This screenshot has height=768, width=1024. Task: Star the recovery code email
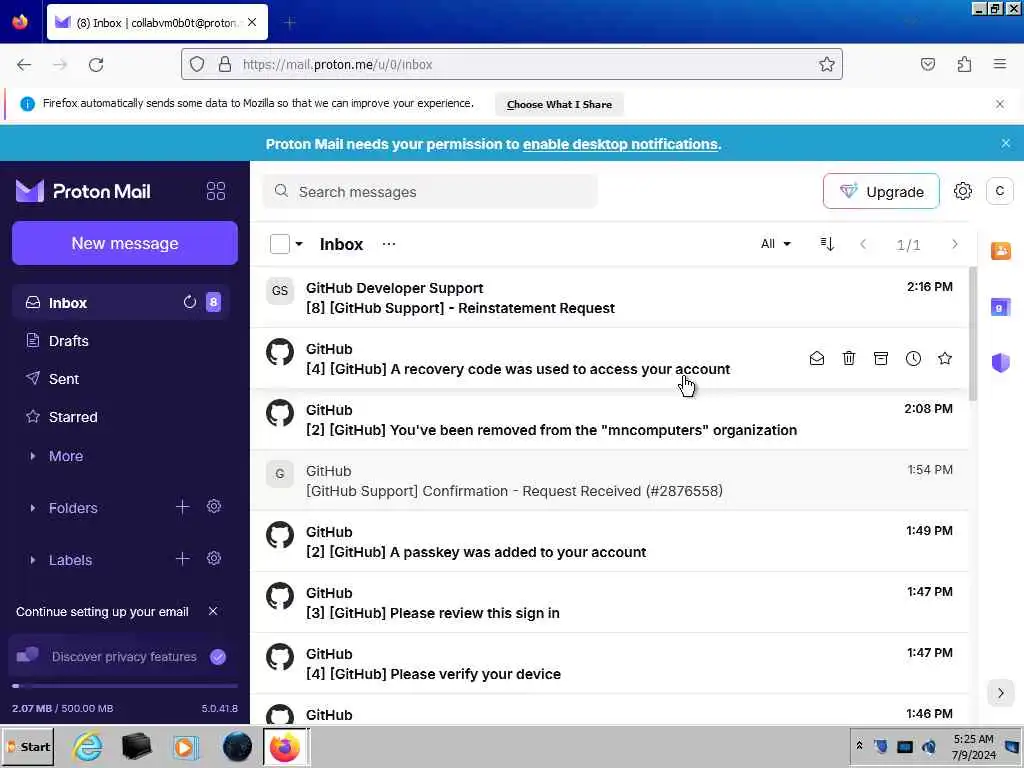pos(945,359)
